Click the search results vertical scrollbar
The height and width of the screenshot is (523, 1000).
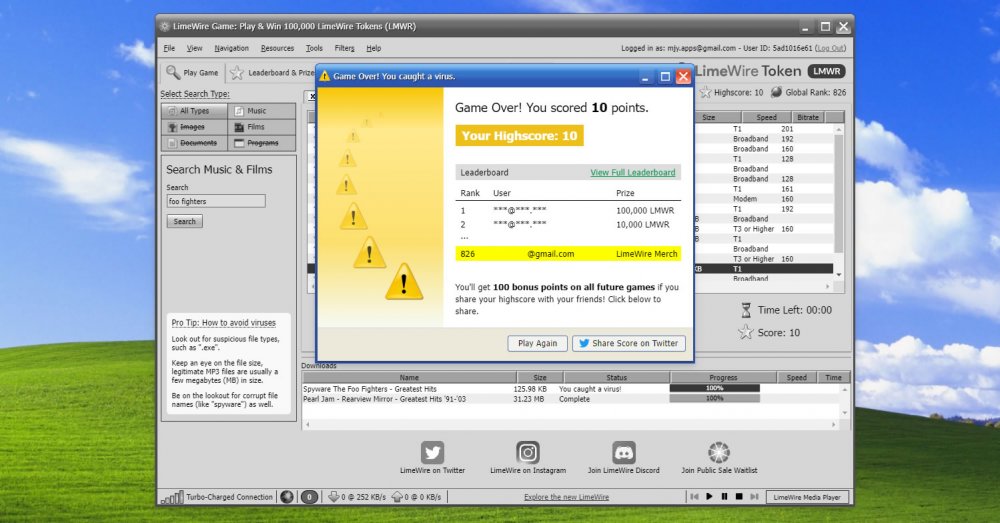click(x=839, y=202)
